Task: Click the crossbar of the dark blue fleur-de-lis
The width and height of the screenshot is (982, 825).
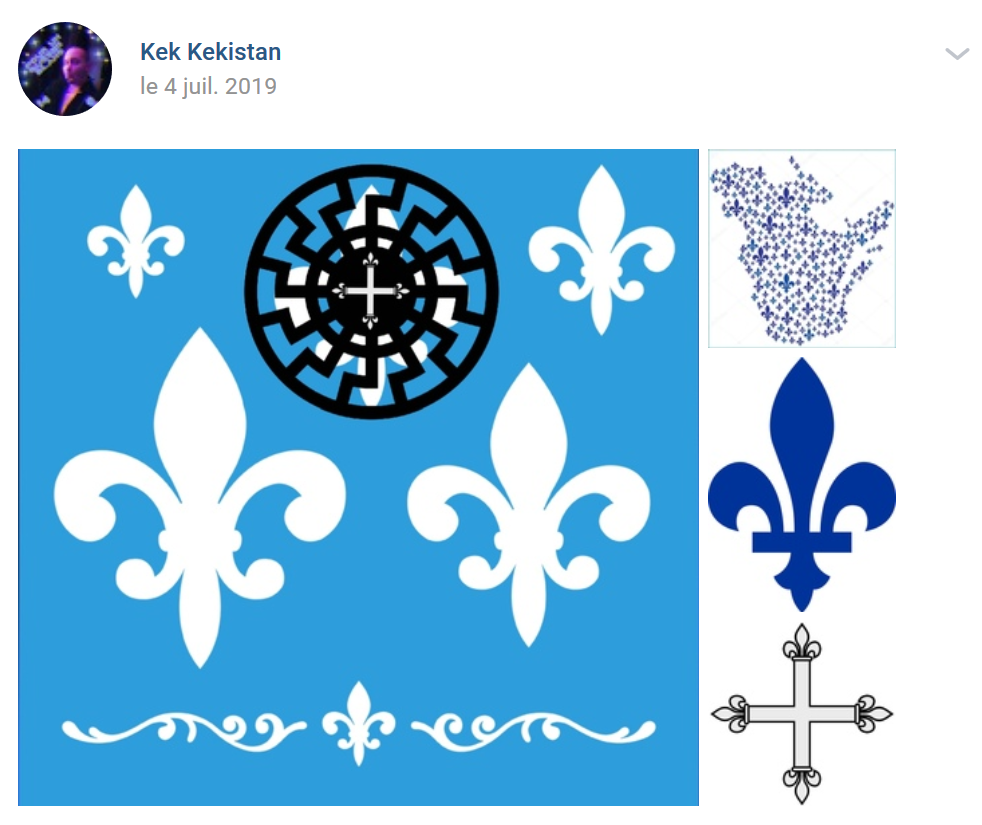Action: coord(802,542)
